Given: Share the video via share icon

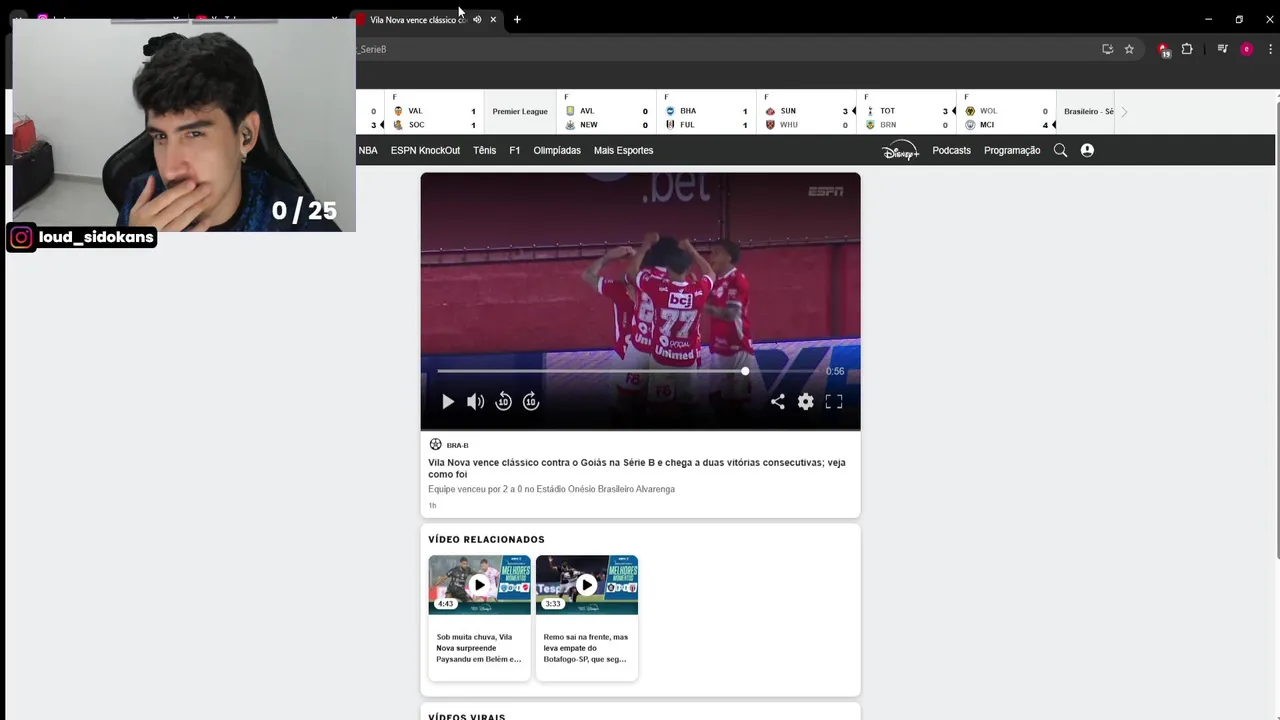Looking at the screenshot, I should 777,401.
